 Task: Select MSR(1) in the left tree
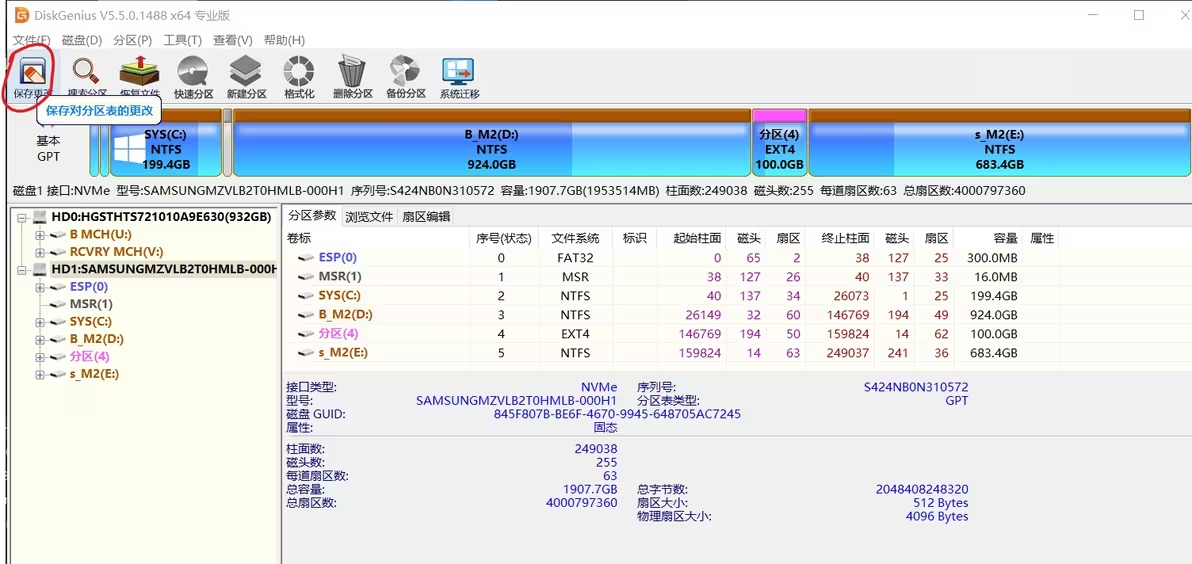(x=90, y=304)
